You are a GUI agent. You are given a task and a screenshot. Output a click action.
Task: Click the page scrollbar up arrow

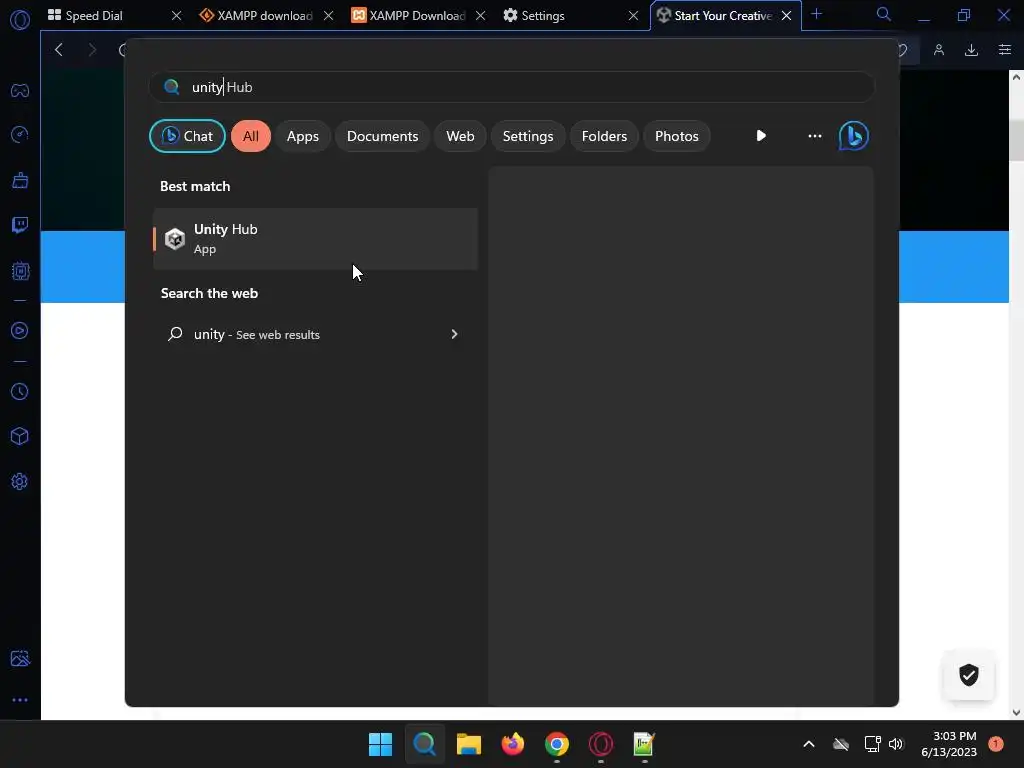(x=1016, y=77)
